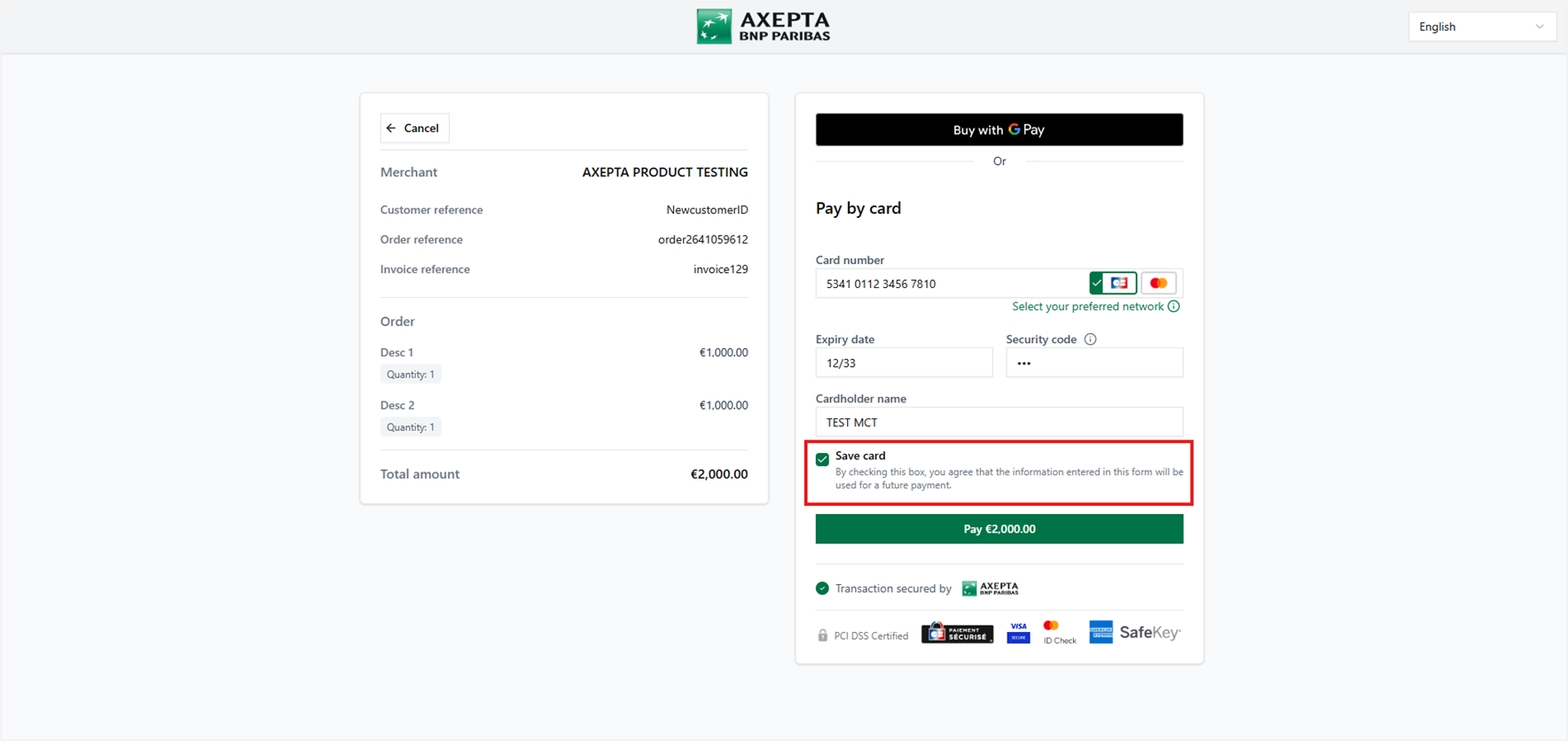
Task: Click the American Express SafeKey logo
Action: pos(1135,633)
